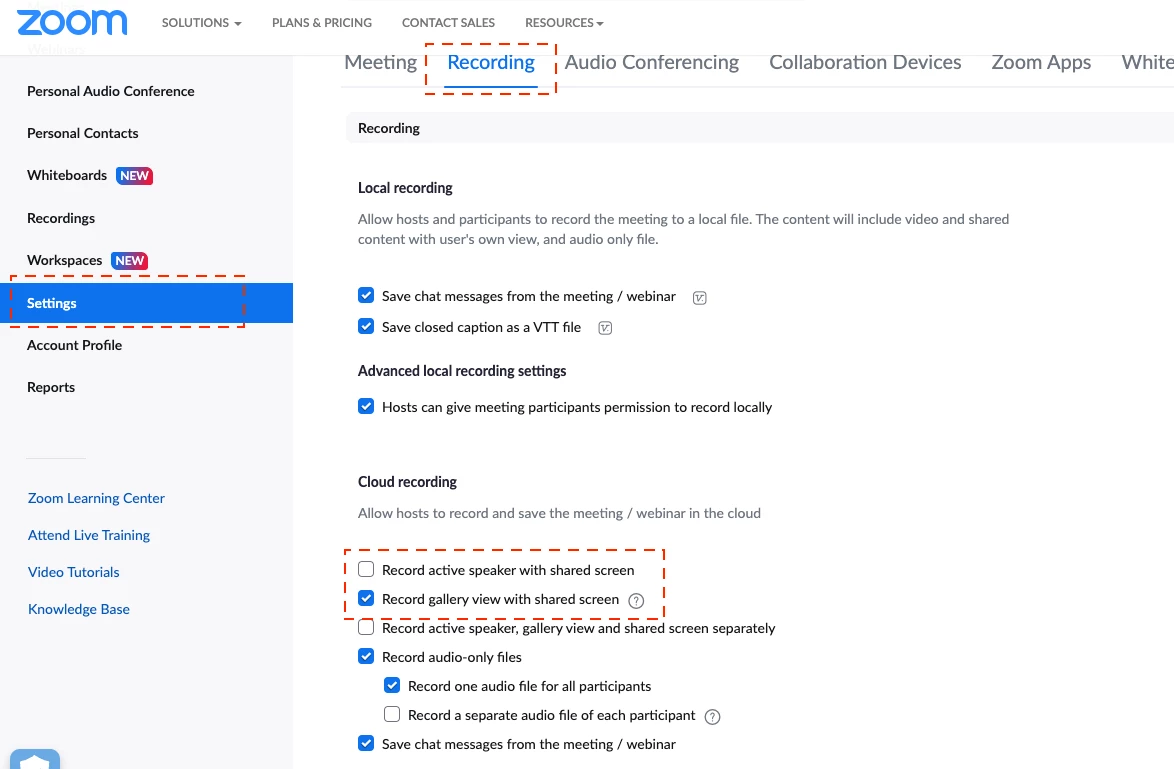Open Reports in sidebar
Image resolution: width=1174 pixels, height=769 pixels.
coord(51,387)
